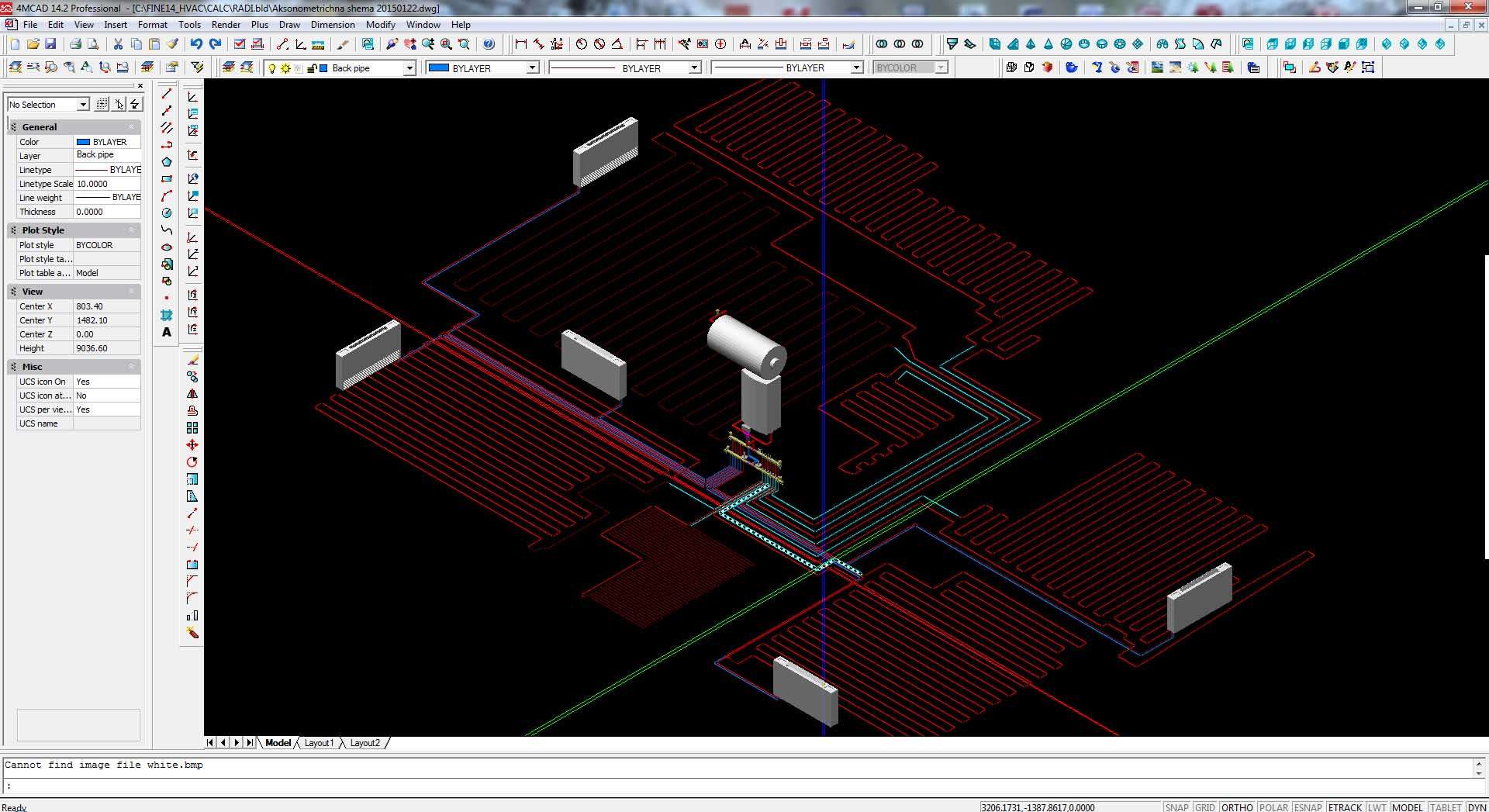Select the Mirror modify tool
The image size is (1489, 812).
pyautogui.click(x=192, y=394)
